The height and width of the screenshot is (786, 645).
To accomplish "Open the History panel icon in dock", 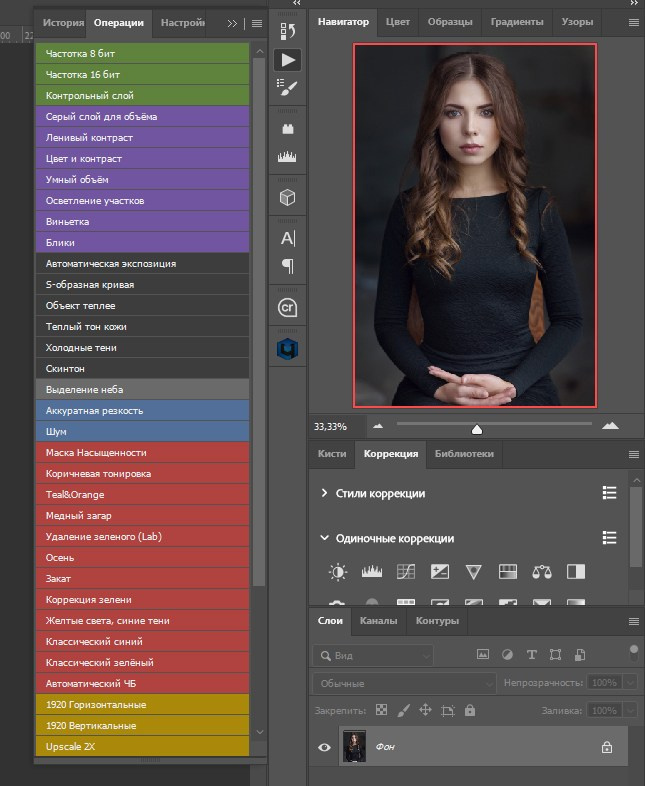I will click(288, 31).
